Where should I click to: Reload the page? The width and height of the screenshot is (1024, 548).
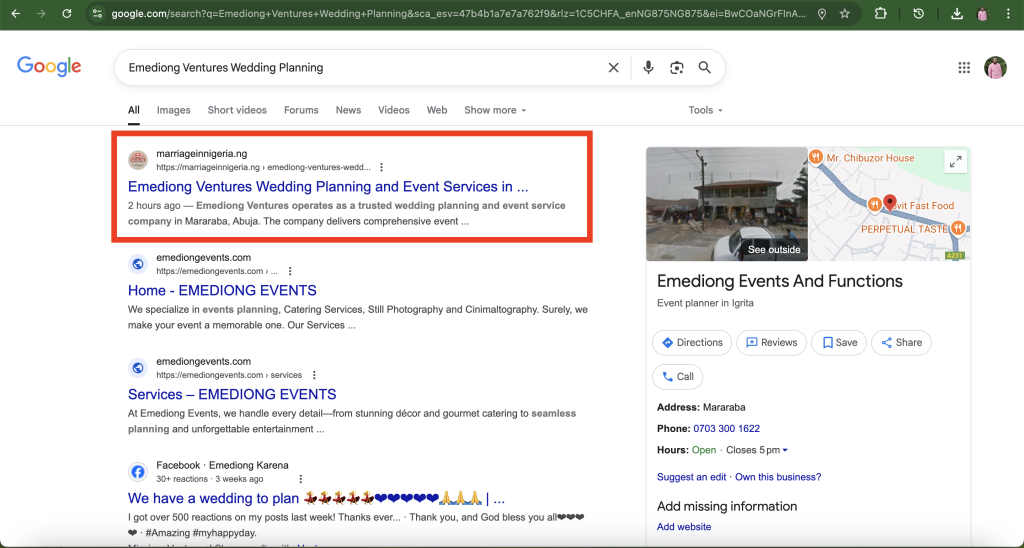coord(67,14)
